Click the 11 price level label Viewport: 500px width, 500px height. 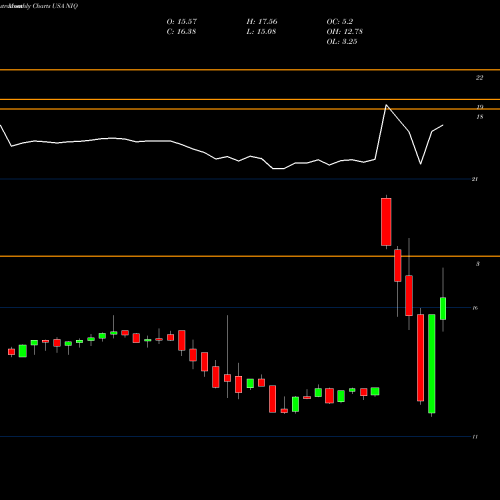(475, 436)
